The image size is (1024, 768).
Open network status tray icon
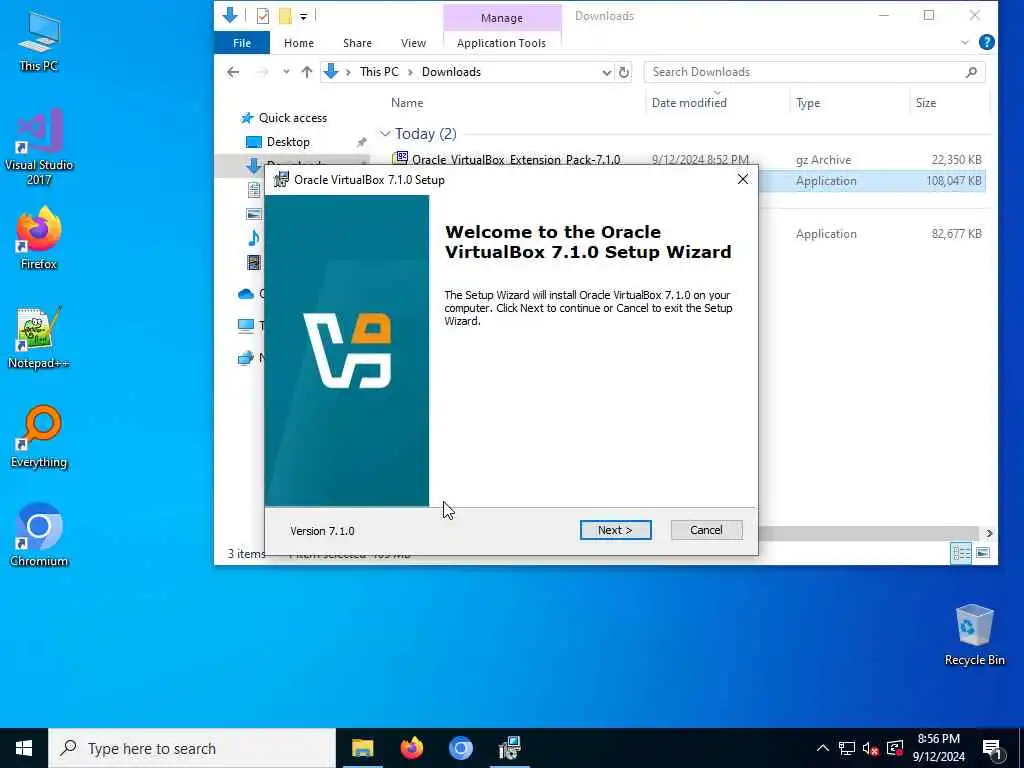pyautogui.click(x=847, y=748)
